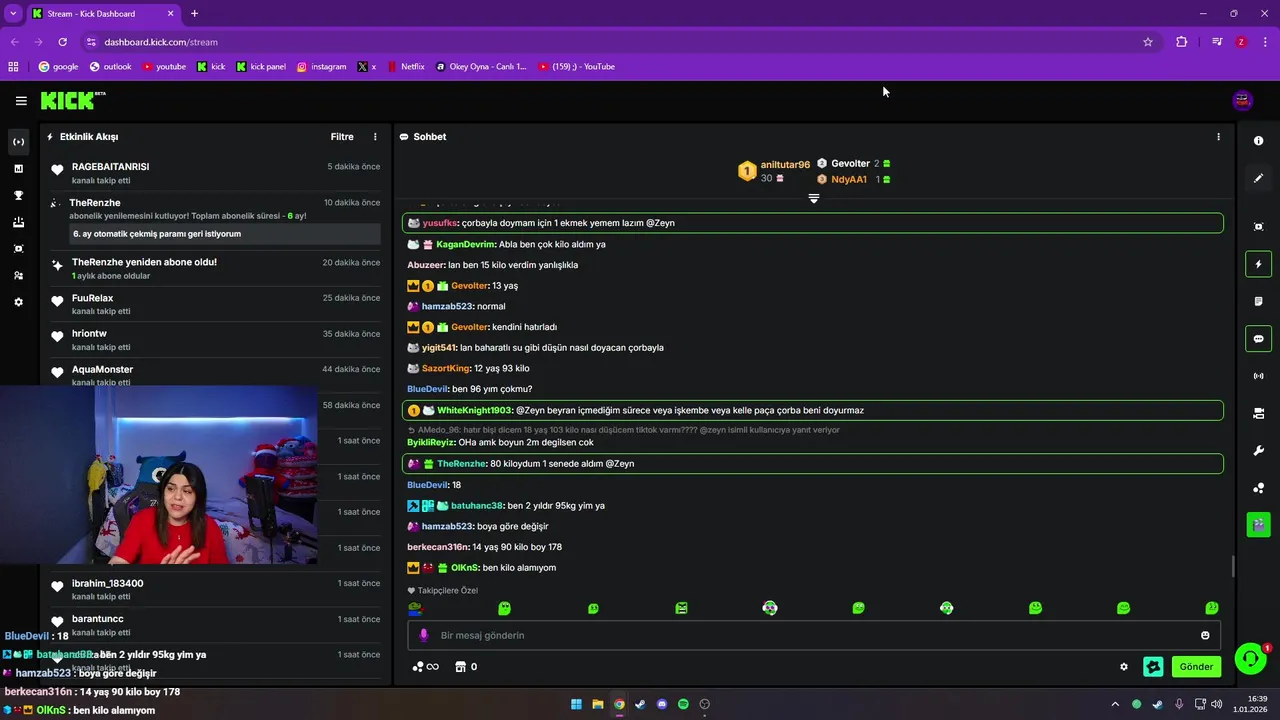This screenshot has width=1280, height=720.
Task: Open chat settings gear near Gönder
Action: pyautogui.click(x=1124, y=667)
